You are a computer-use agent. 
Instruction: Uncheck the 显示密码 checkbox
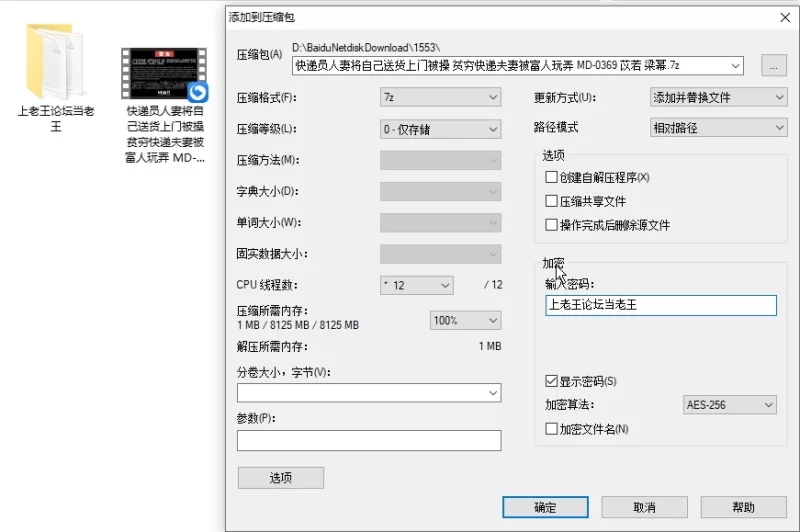(551, 381)
